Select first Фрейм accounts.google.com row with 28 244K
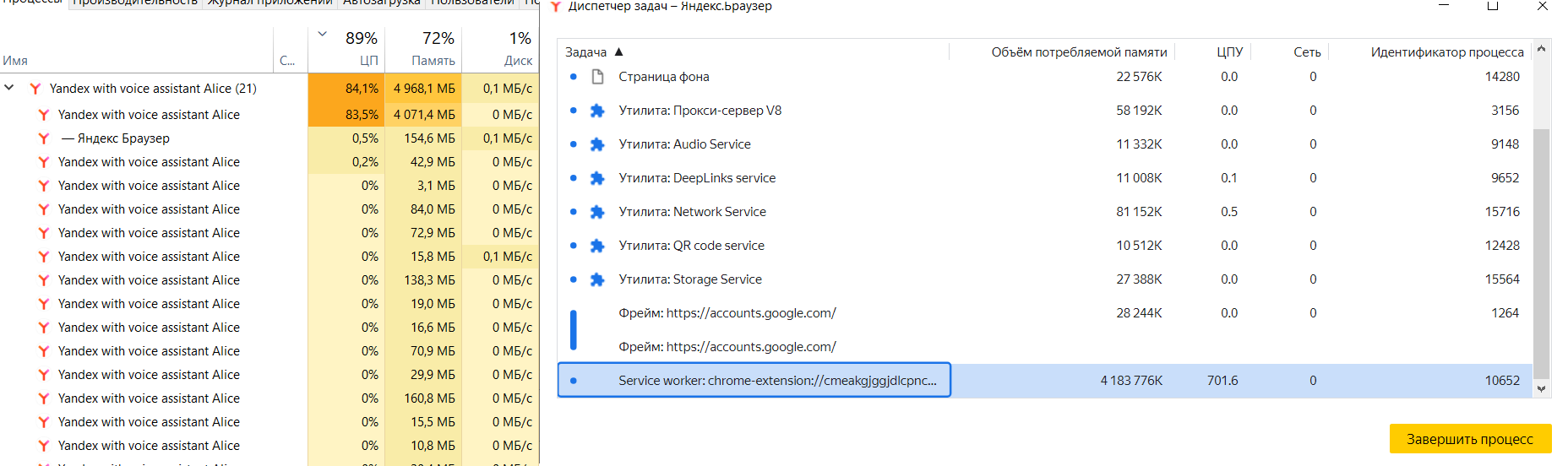This screenshot has height=466, width=1568. [x=1045, y=313]
